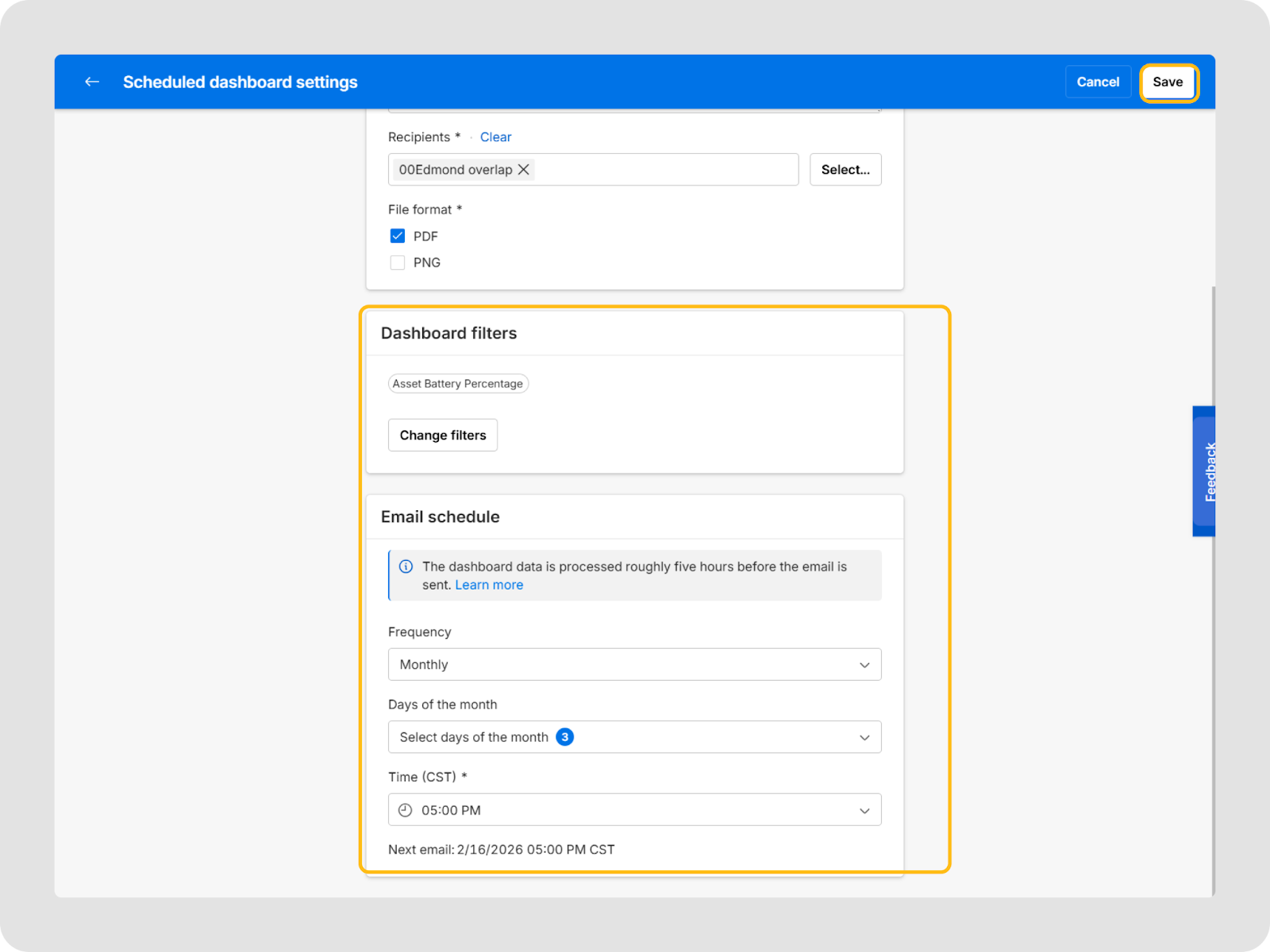This screenshot has width=1270, height=952.
Task: Save the scheduled dashboard settings
Action: 1168,83
